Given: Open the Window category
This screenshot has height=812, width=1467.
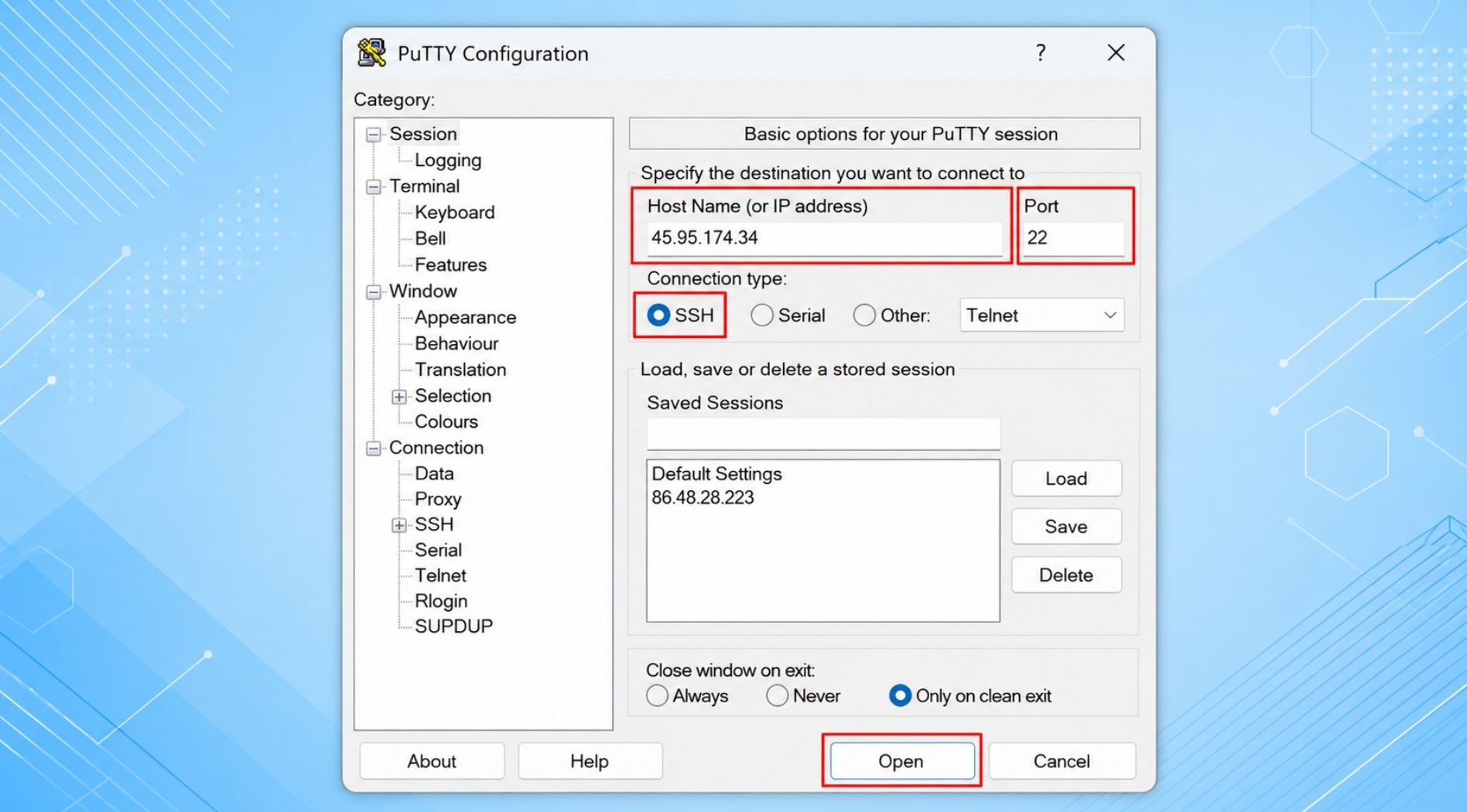Looking at the screenshot, I should 422,291.
